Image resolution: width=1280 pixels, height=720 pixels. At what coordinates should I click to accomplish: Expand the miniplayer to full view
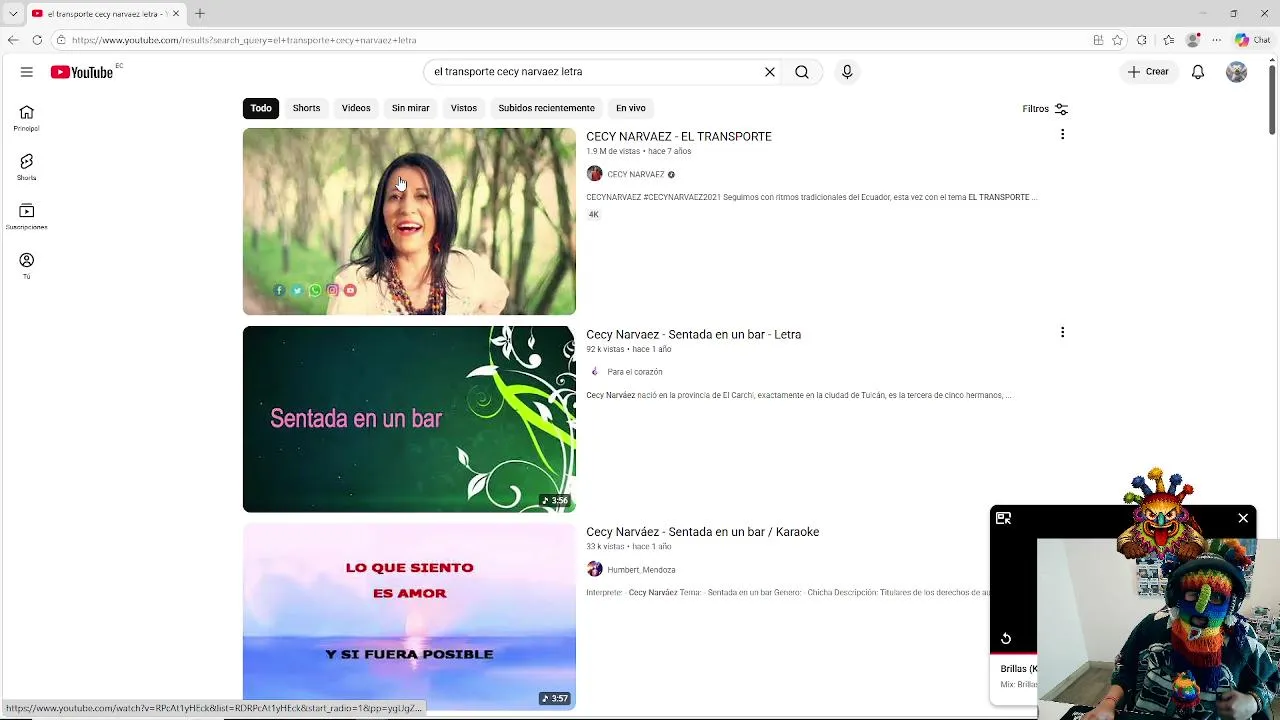pyautogui.click(x=1003, y=518)
